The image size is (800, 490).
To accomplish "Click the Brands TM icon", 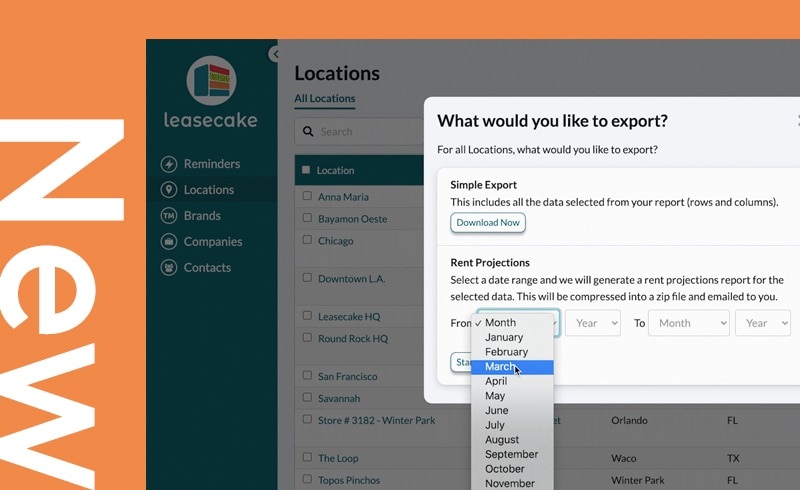I will pyautogui.click(x=169, y=216).
